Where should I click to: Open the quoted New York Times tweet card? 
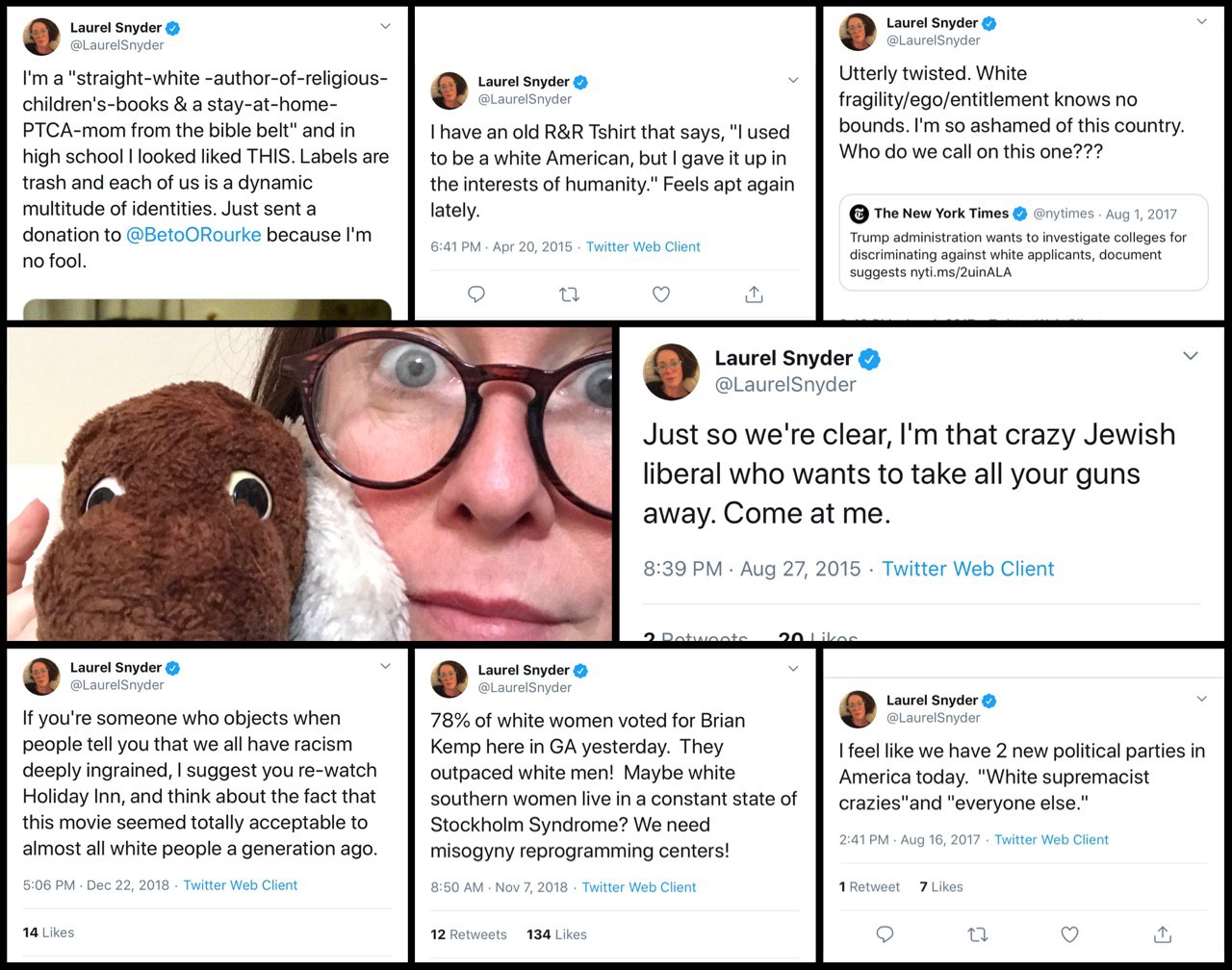1023,242
